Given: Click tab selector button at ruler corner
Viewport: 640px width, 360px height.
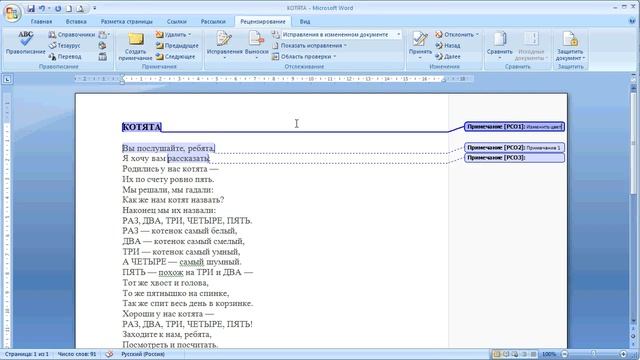Looking at the screenshot, I should point(7,79).
